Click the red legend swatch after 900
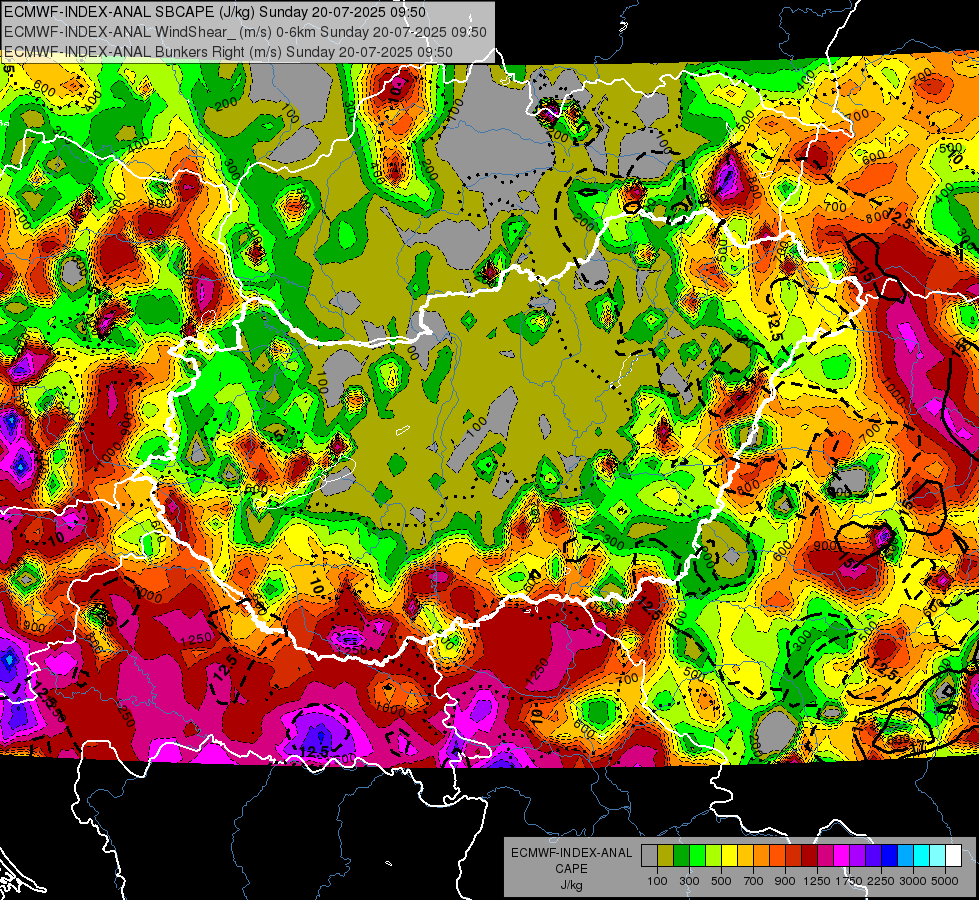This screenshot has height=900, width=979. tap(794, 856)
